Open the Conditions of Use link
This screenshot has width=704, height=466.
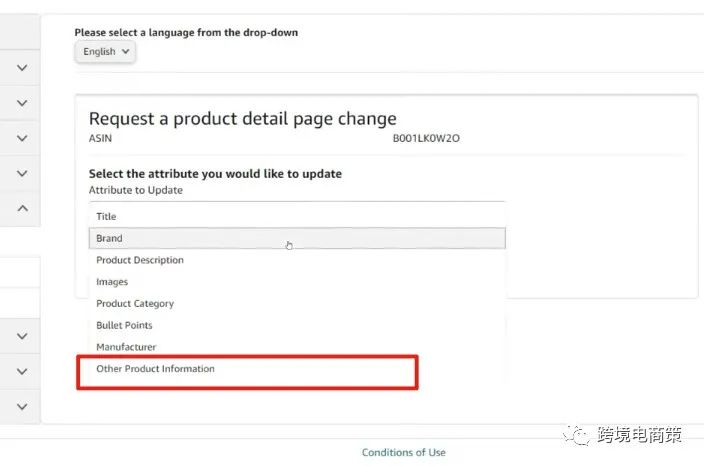click(x=403, y=452)
